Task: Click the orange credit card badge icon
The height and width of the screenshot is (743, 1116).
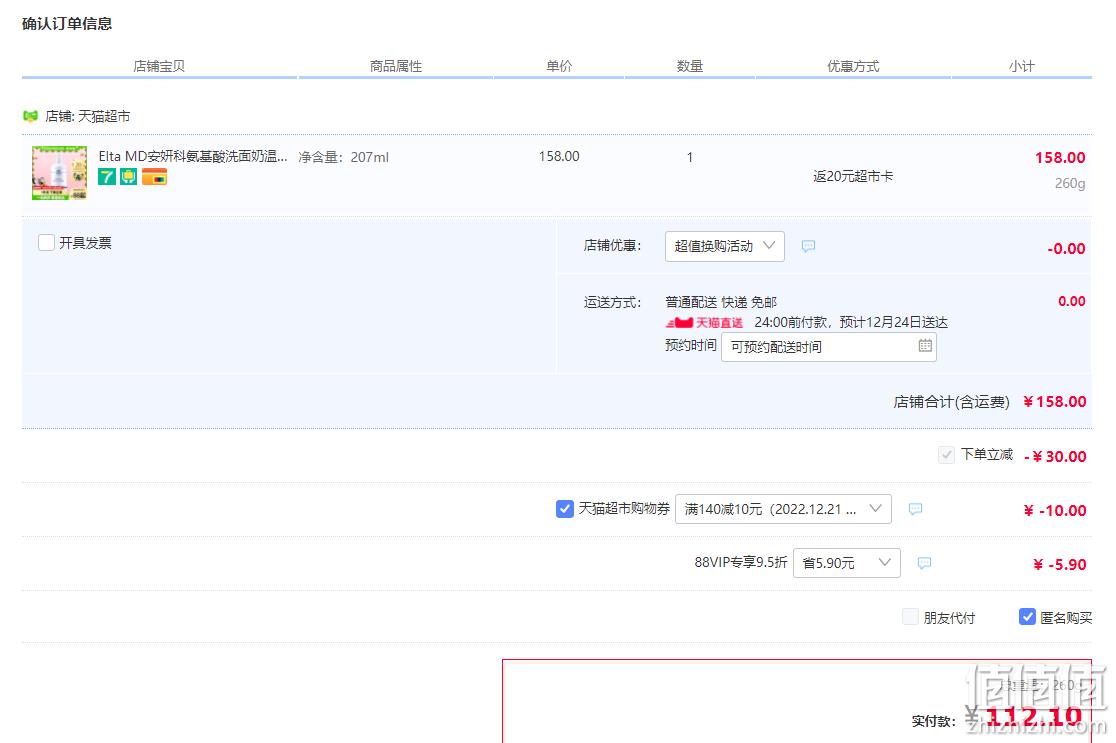Action: [154, 176]
